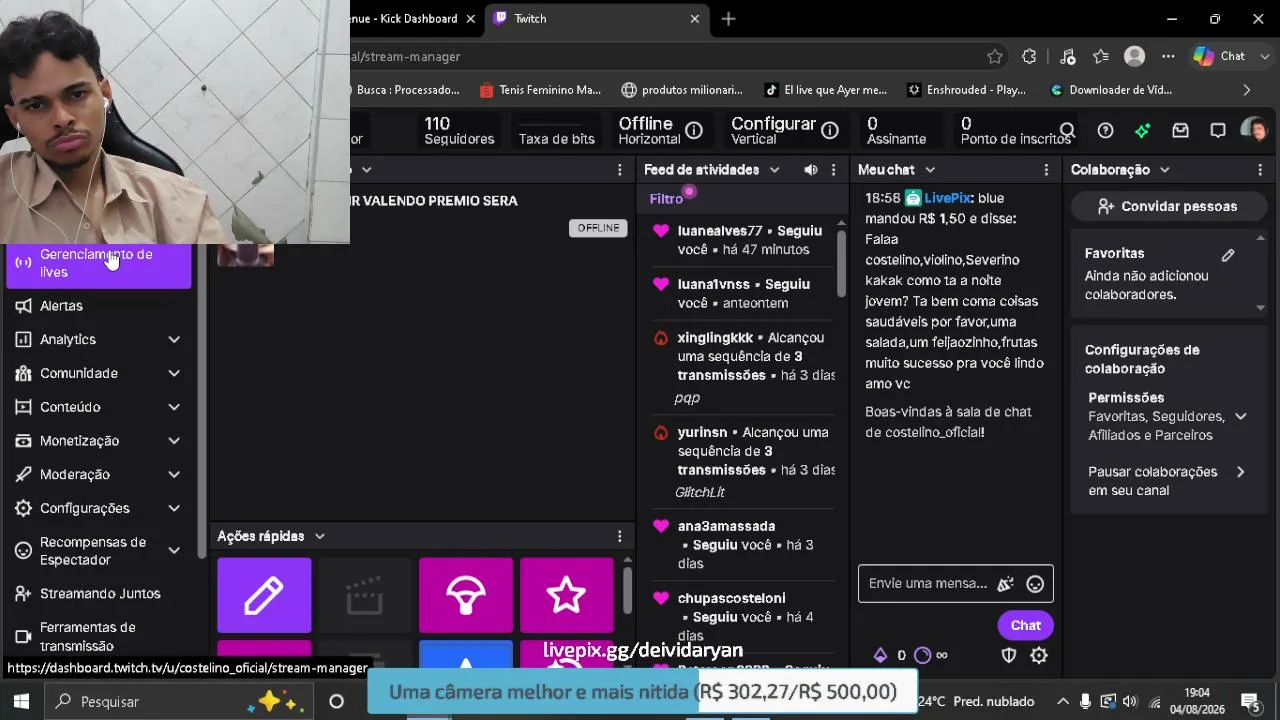Expand the Monetização sidebar section
The width and height of the screenshot is (1280, 720).
[174, 441]
